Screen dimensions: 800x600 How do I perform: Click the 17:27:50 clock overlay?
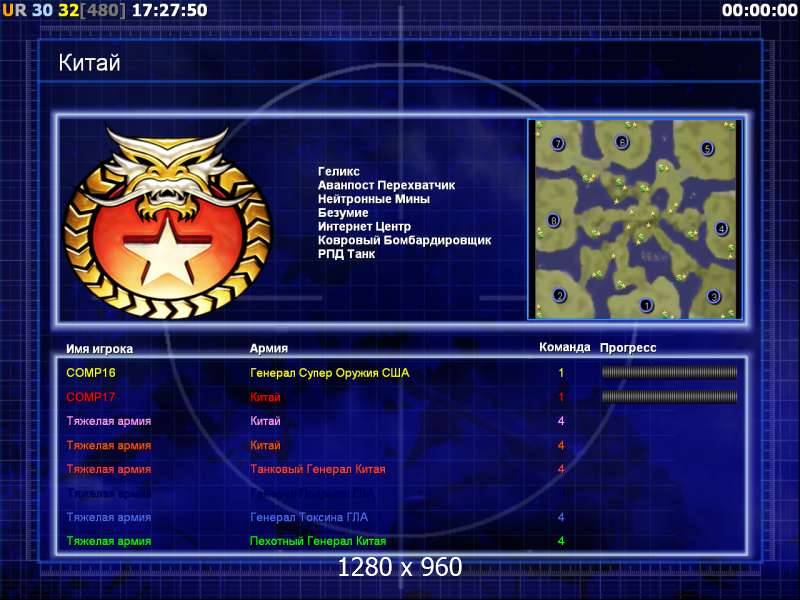(x=169, y=10)
